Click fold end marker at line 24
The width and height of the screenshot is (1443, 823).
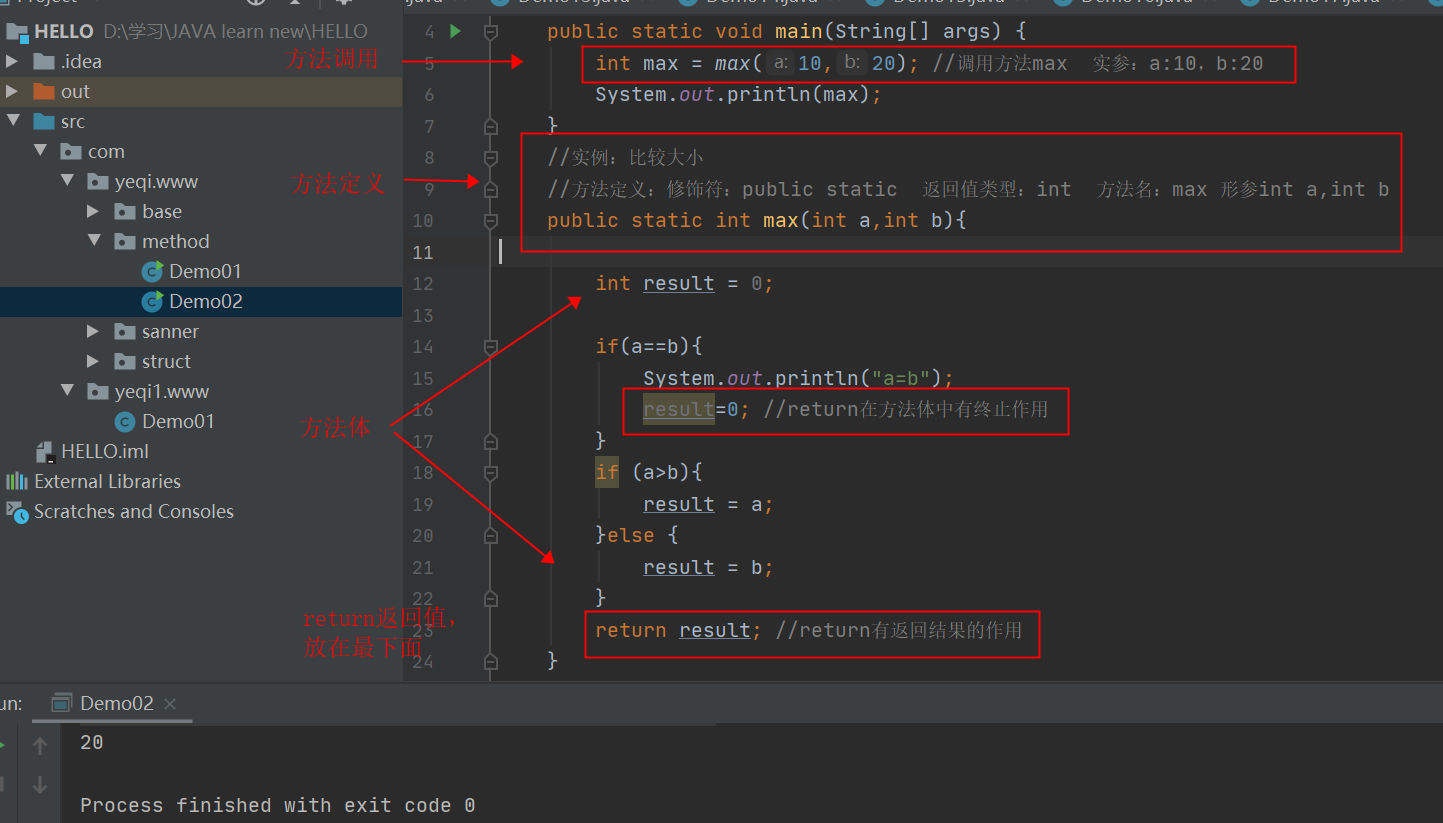point(490,661)
